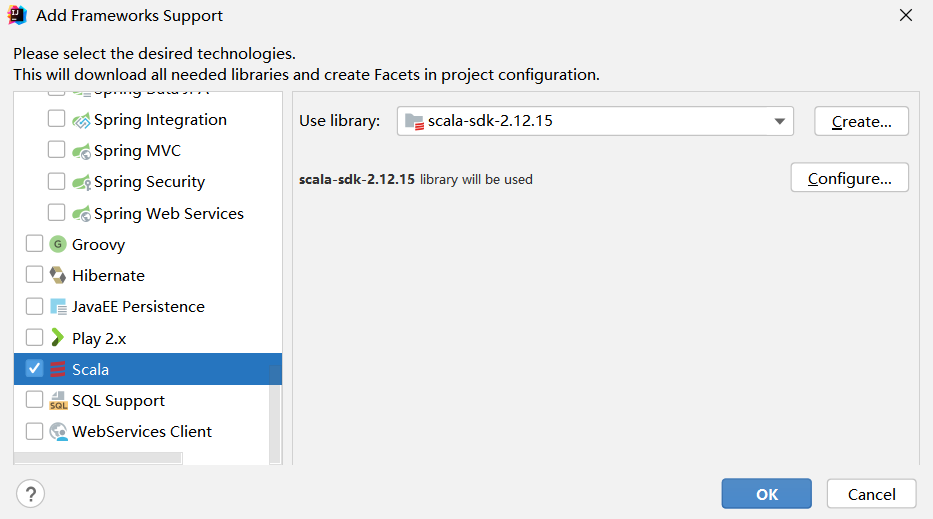Click the Play 2.x arrow icon
The height and width of the screenshot is (519, 933).
tap(58, 337)
